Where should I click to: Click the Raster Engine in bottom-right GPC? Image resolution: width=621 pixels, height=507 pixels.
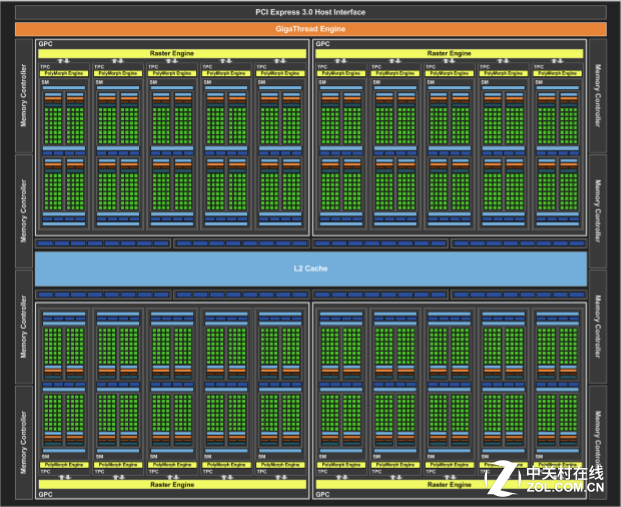pyautogui.click(x=449, y=483)
